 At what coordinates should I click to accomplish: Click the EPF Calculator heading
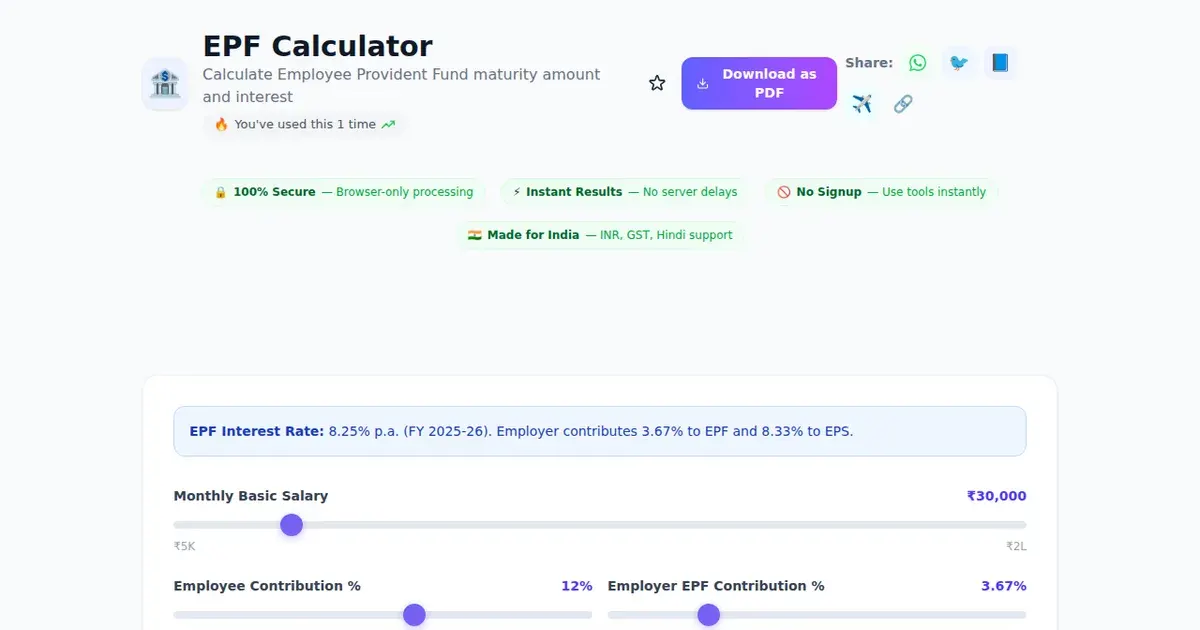point(318,46)
